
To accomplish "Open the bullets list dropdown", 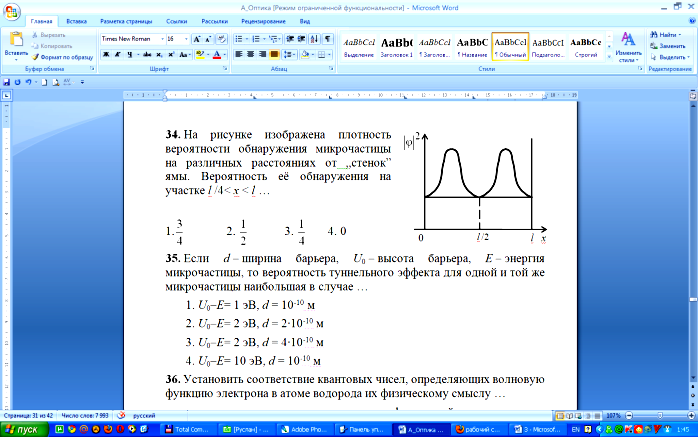I will coord(247,39).
